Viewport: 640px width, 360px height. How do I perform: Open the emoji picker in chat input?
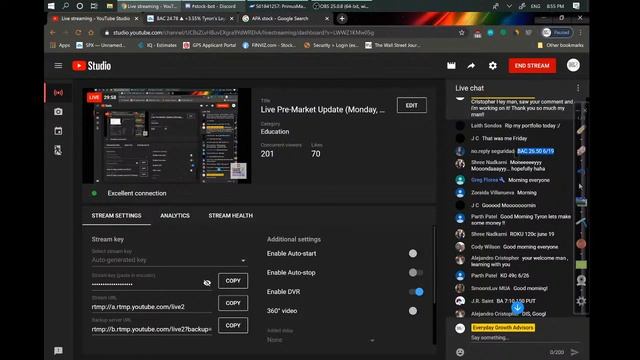click(x=460, y=352)
